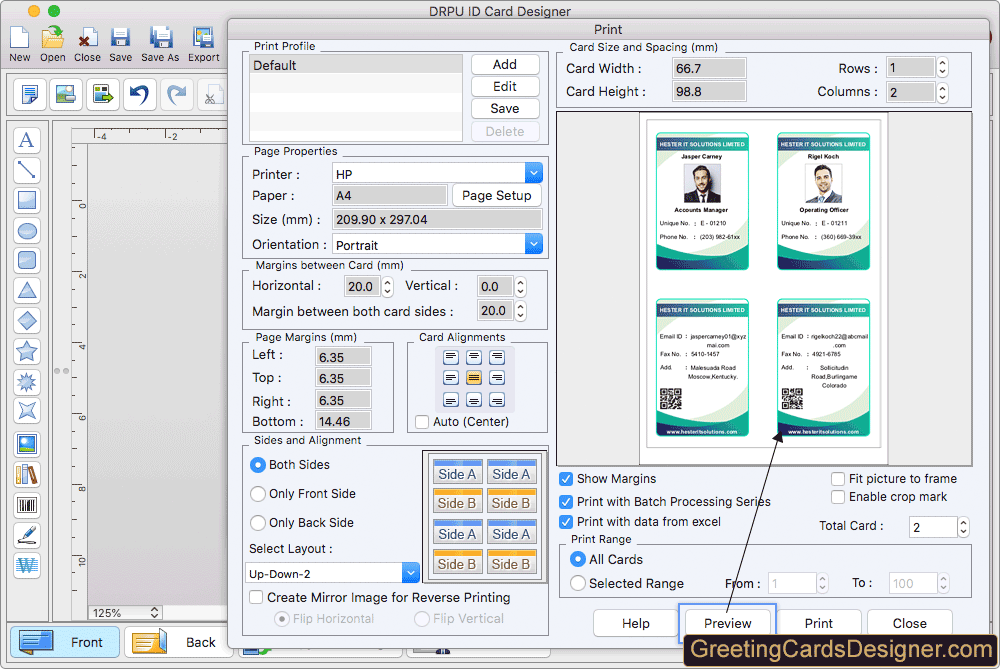1000x669 pixels.
Task: Select the Star shape tool
Action: (x=27, y=351)
